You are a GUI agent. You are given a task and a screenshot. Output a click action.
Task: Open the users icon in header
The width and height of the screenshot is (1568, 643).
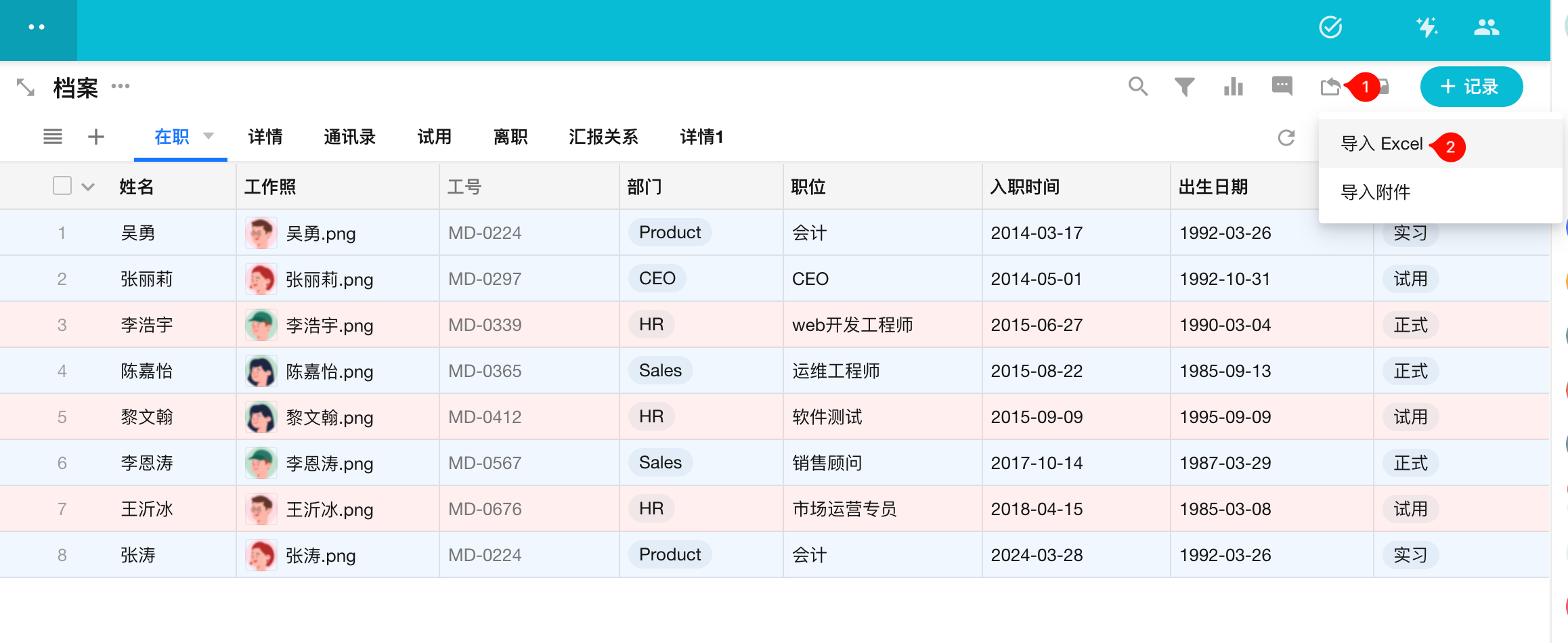click(x=1486, y=28)
